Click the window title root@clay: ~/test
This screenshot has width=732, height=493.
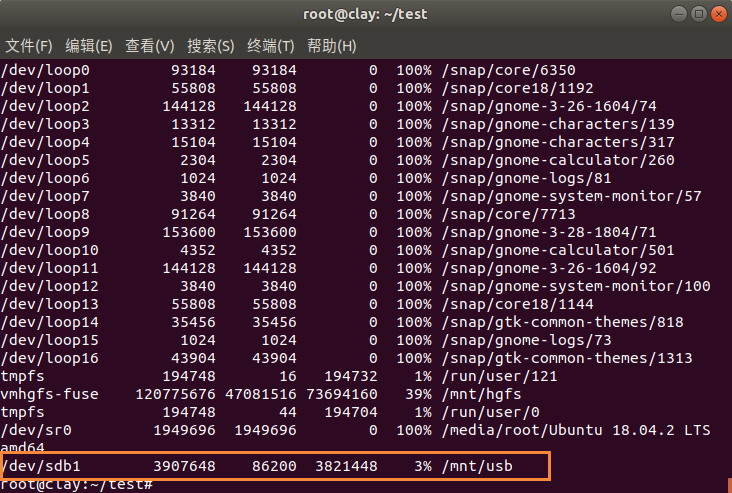tap(365, 14)
